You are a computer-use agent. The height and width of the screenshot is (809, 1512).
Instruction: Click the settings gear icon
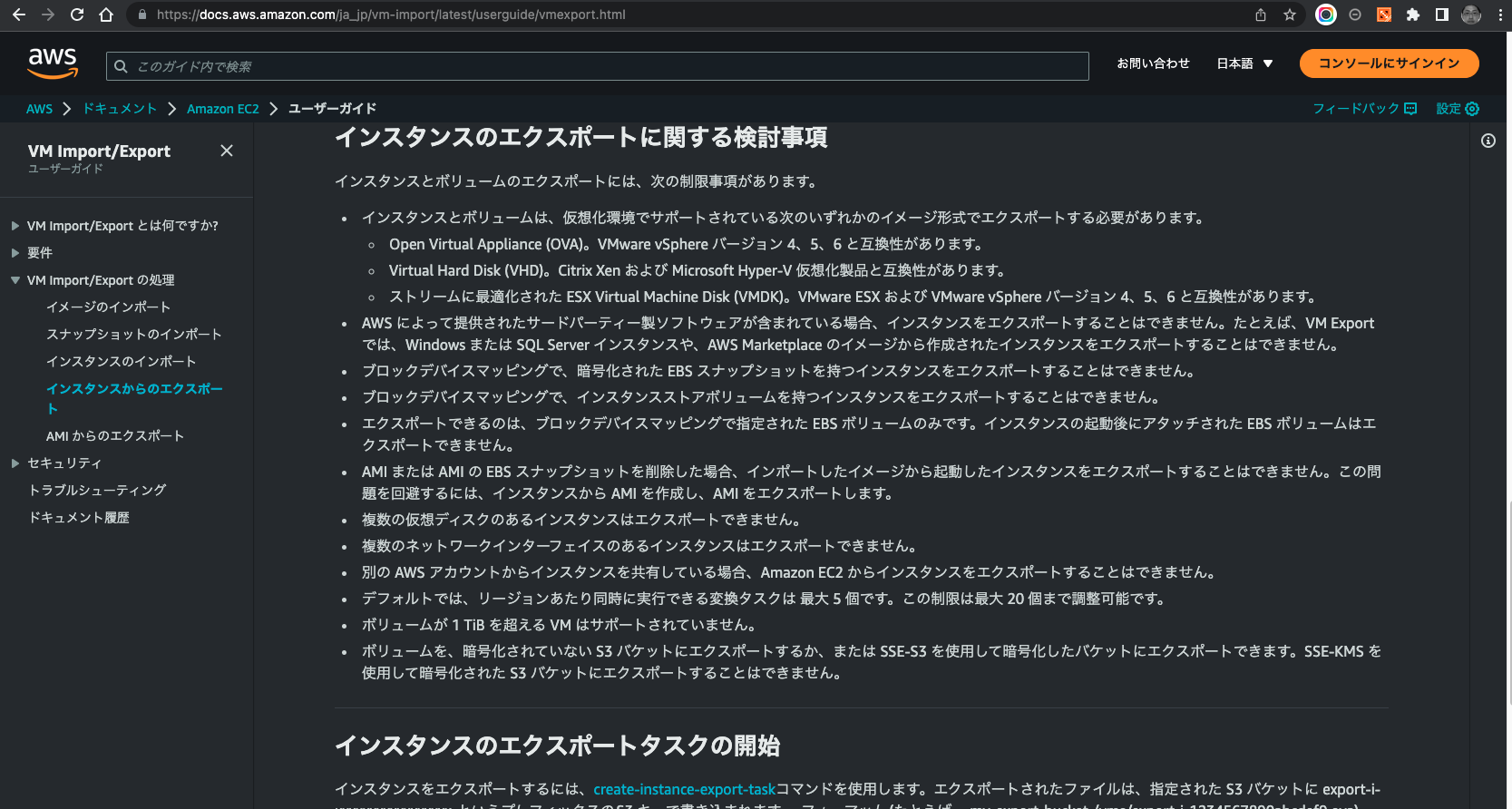(x=1472, y=109)
